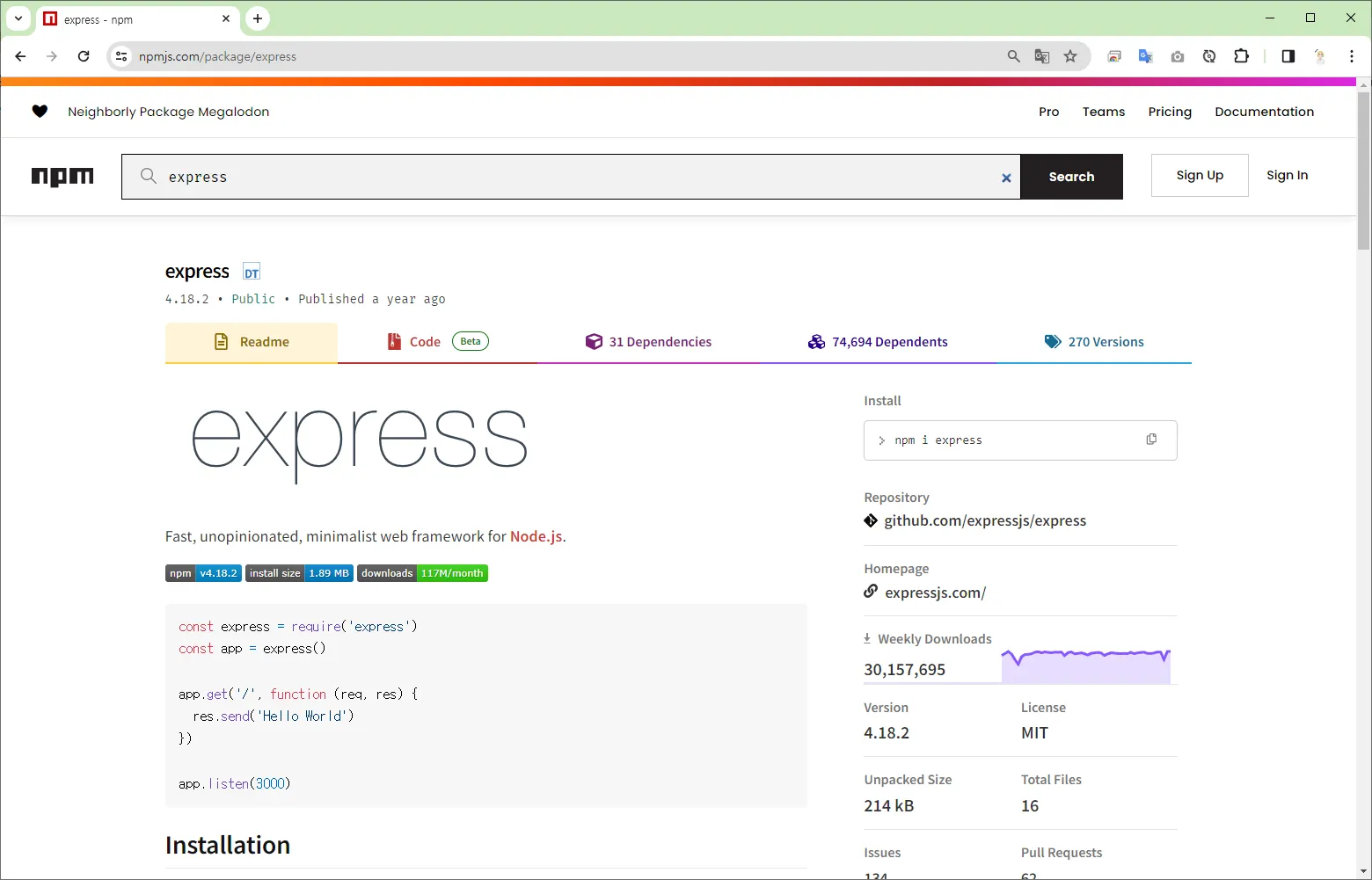This screenshot has width=1372, height=880.
Task: Click the Issues label in the sidebar
Action: [x=882, y=853]
